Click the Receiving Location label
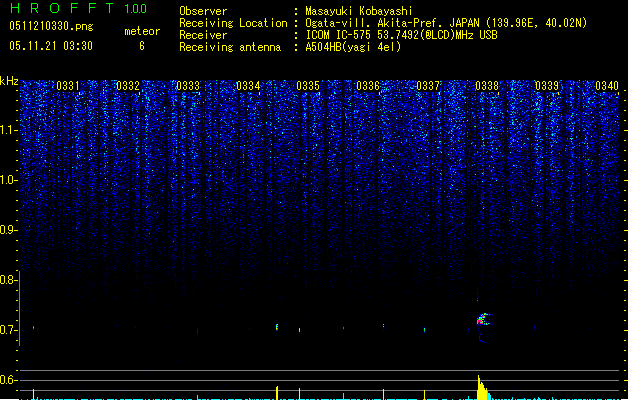This screenshot has width=629, height=400. point(233,23)
